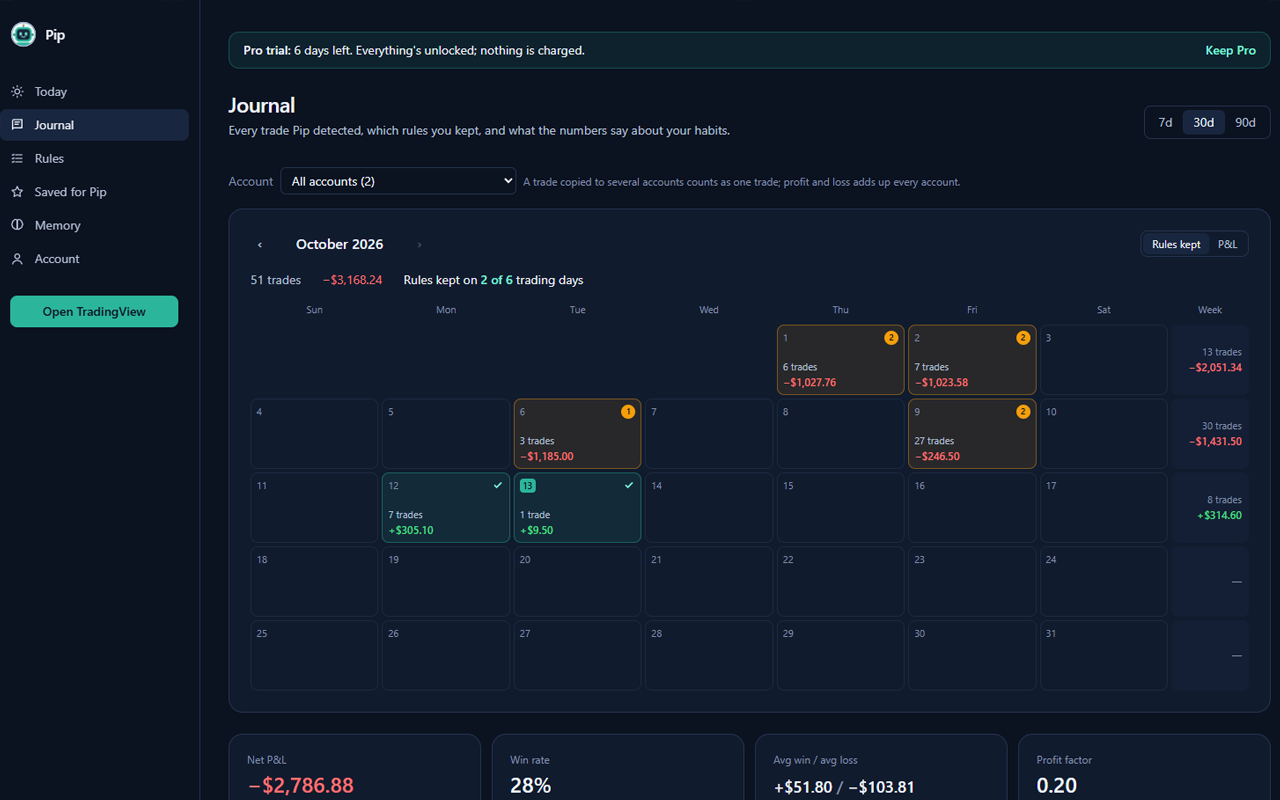Image resolution: width=1280 pixels, height=800 pixels.
Task: Switch calendar to P&L view
Action: click(1227, 245)
